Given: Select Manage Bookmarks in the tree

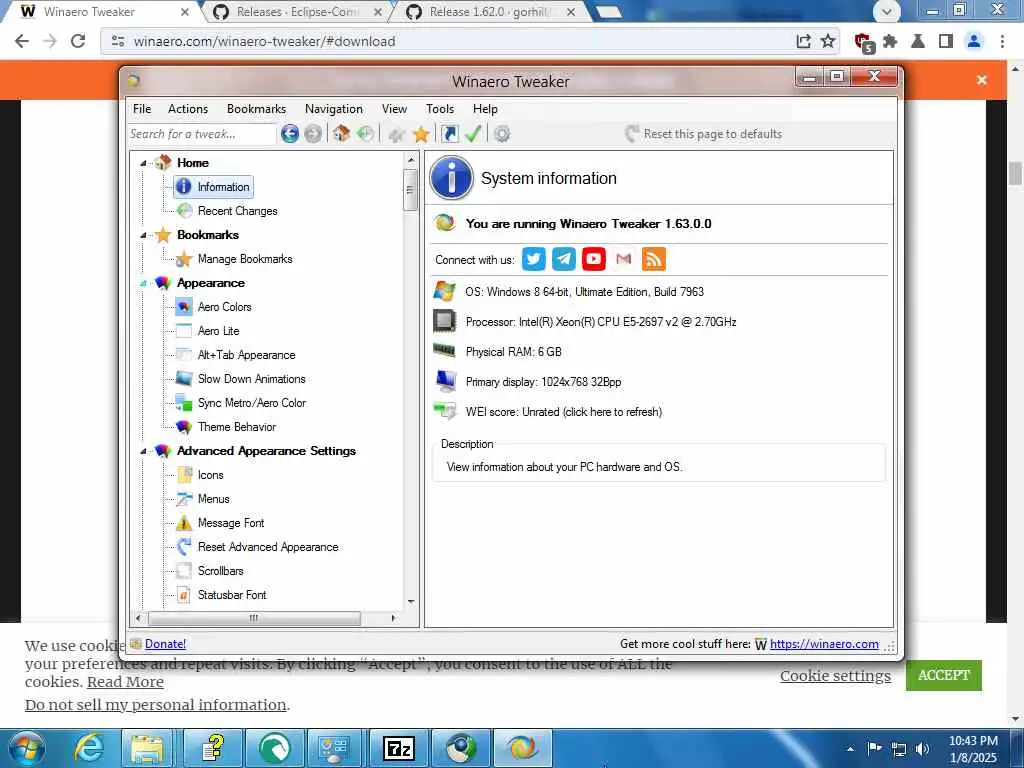Looking at the screenshot, I should [245, 259].
